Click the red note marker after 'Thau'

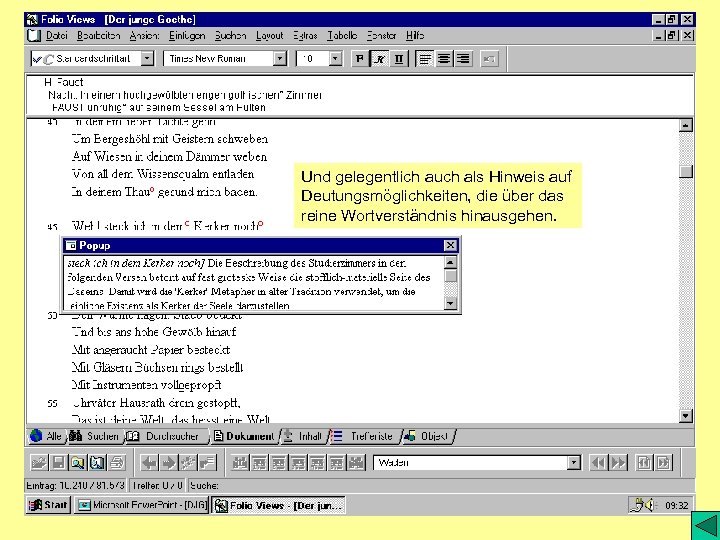pos(152,189)
